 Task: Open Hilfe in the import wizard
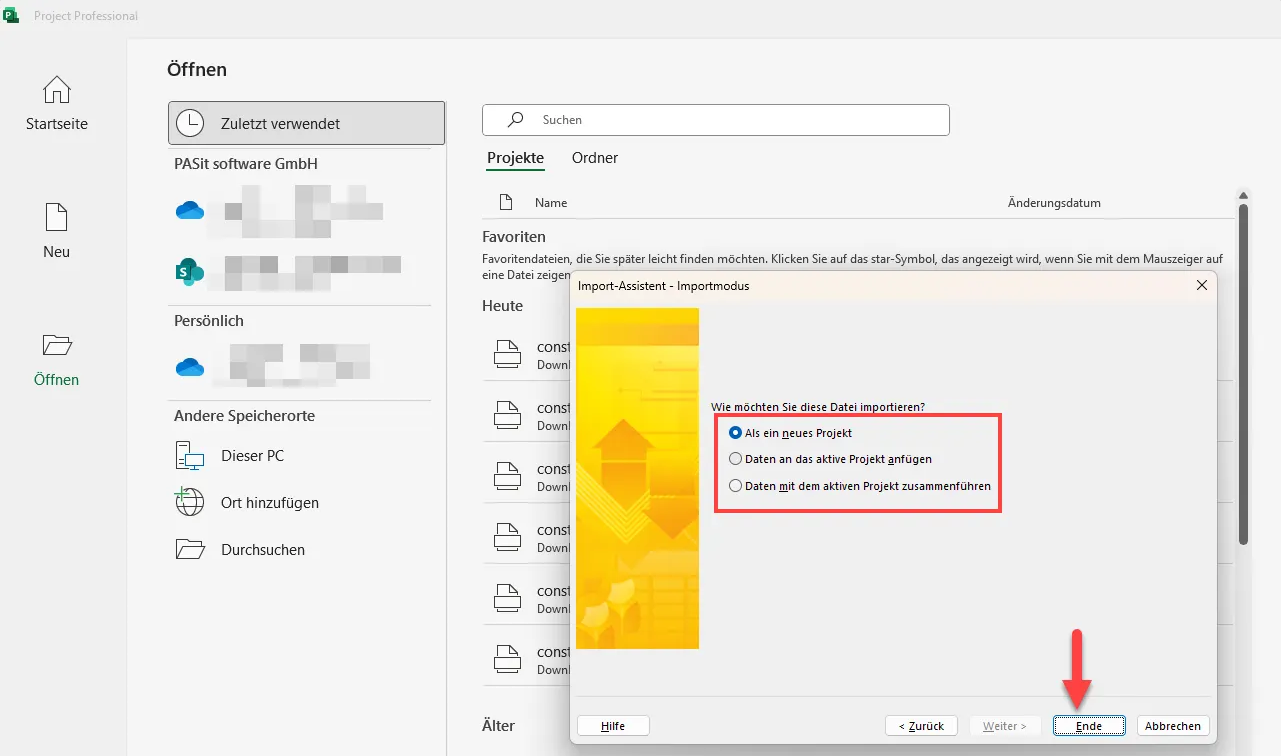613,726
